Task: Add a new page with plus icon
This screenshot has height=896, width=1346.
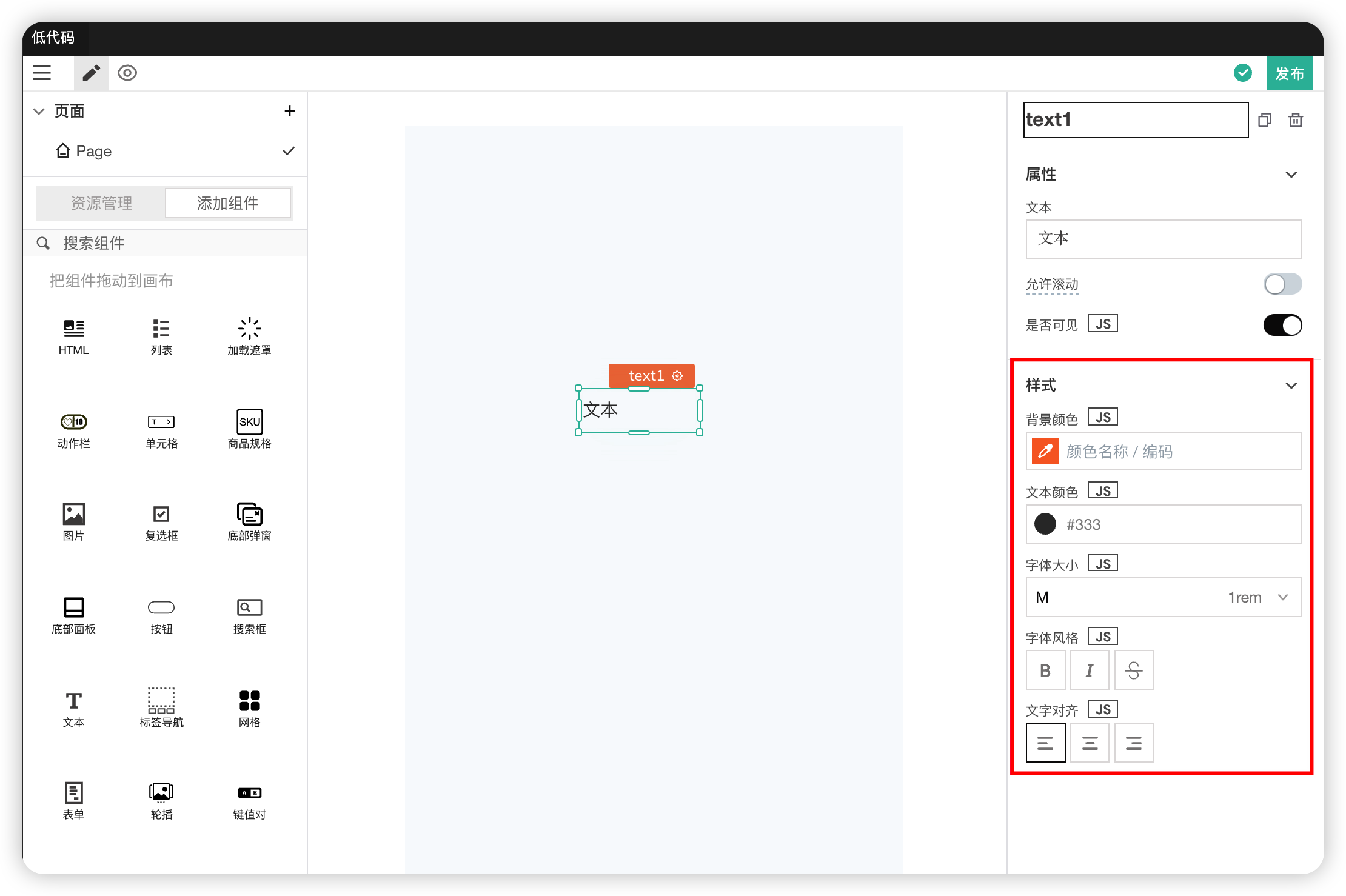Action: [x=289, y=111]
